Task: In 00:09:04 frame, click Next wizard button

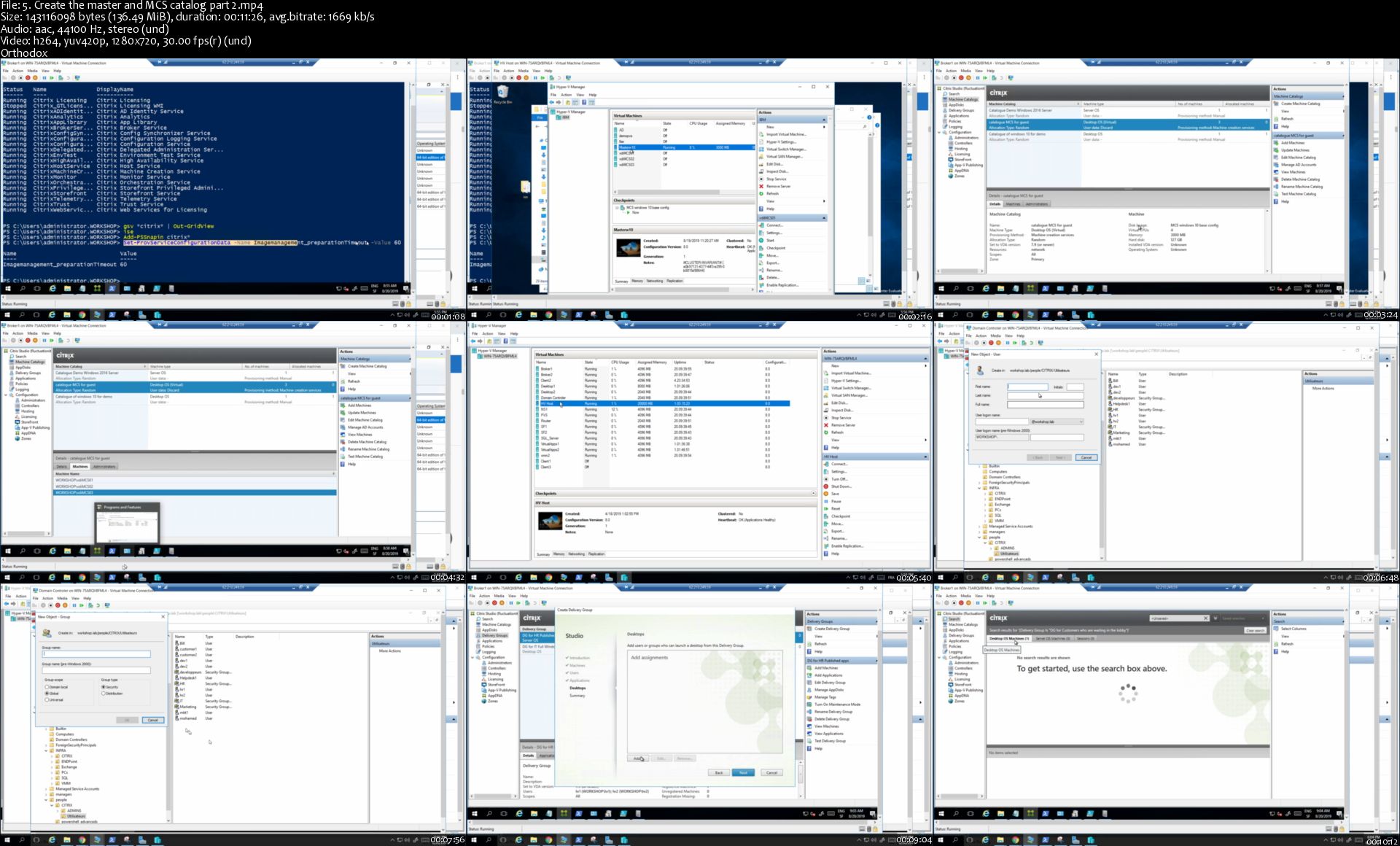Action: pyautogui.click(x=743, y=772)
